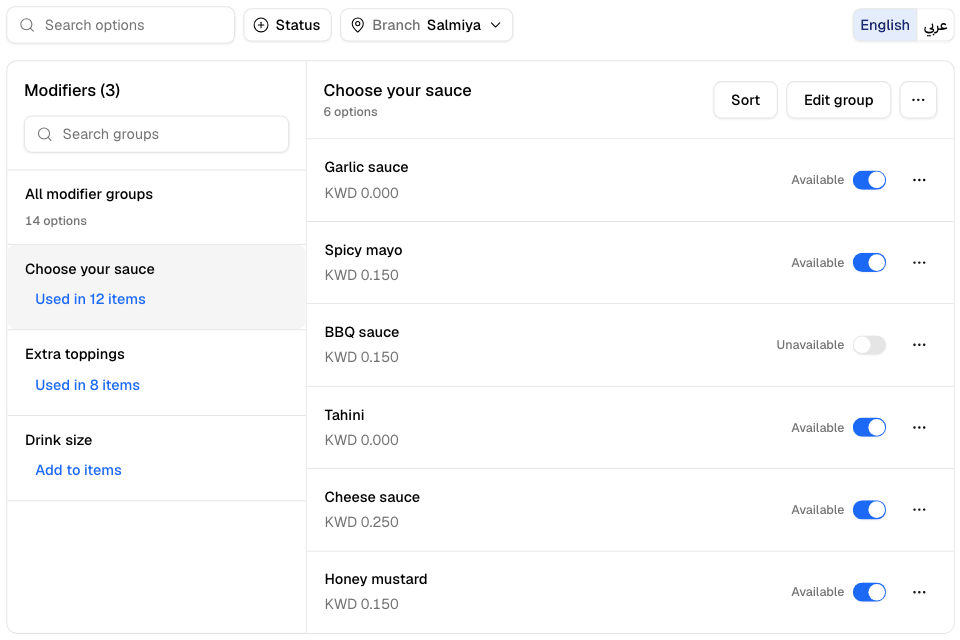Expand the Branch Salmiya dropdown
This screenshot has height=640, width=960.
click(x=426, y=25)
